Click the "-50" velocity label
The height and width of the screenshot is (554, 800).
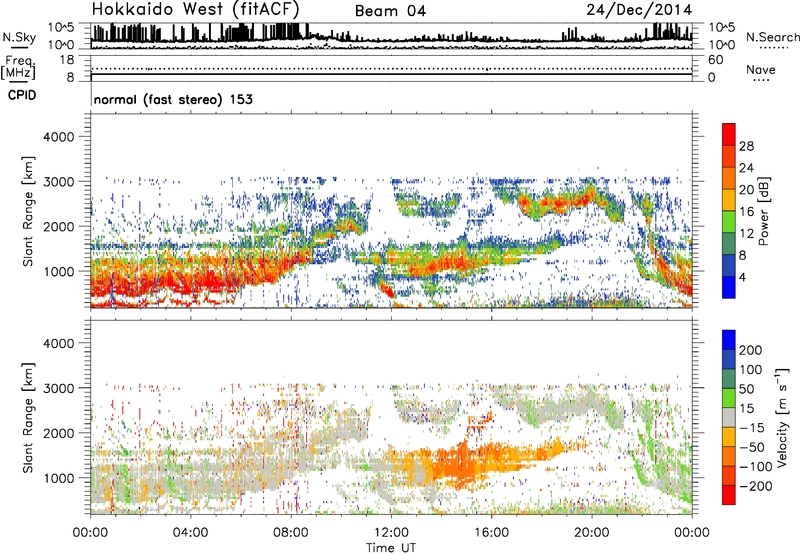click(752, 448)
